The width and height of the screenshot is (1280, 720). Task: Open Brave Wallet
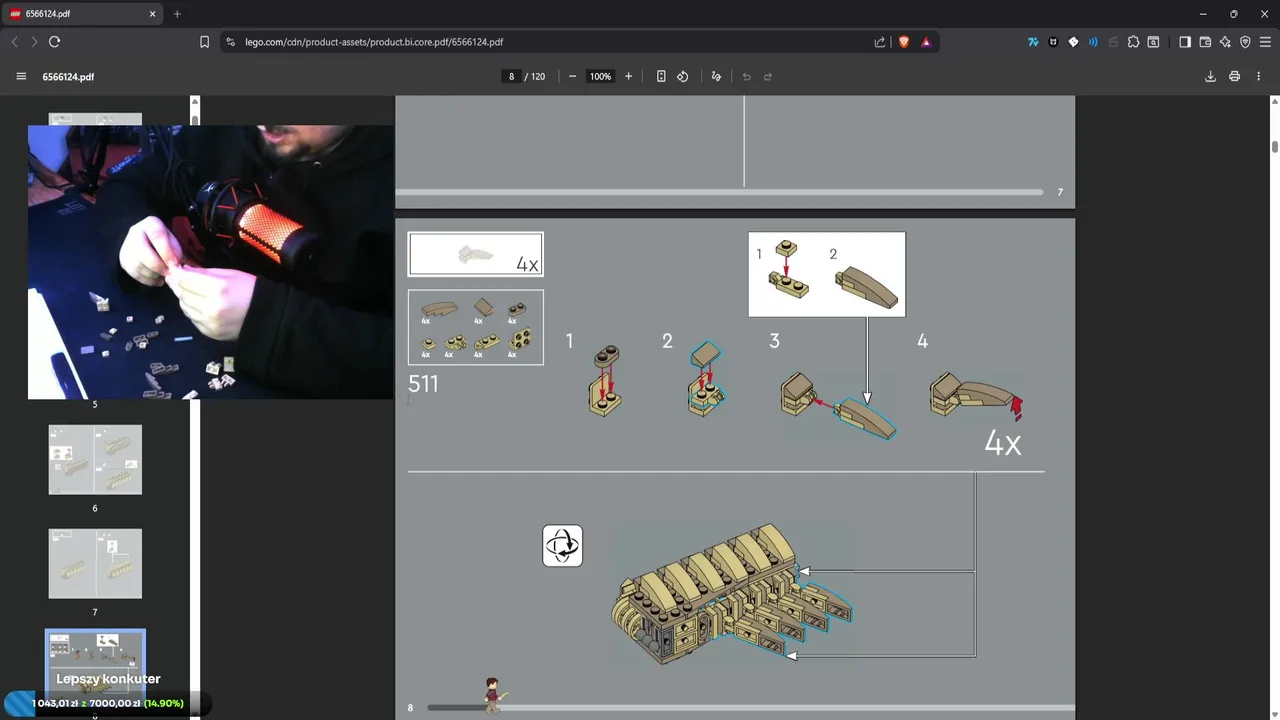point(1205,42)
